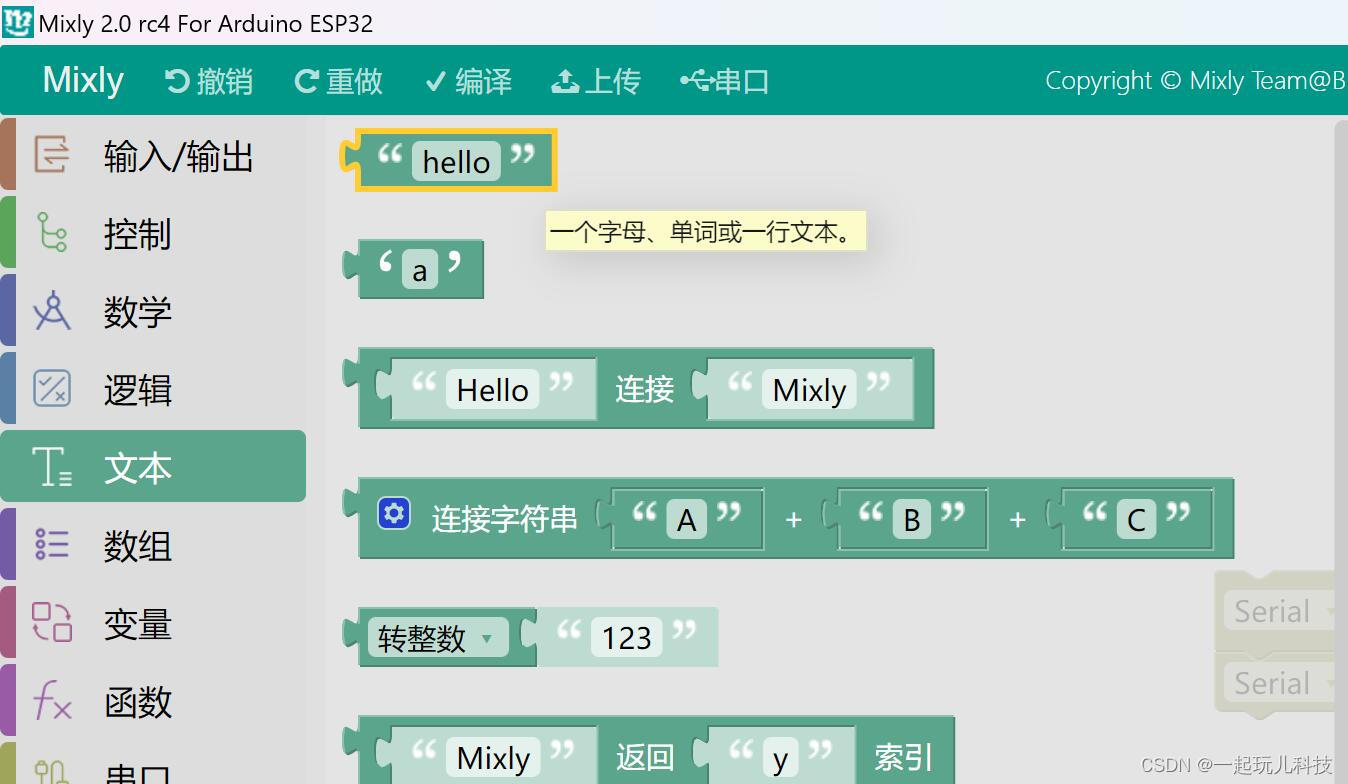This screenshot has height=784, width=1348.
Task: Click the C string field
Action: pyautogui.click(x=1136, y=520)
